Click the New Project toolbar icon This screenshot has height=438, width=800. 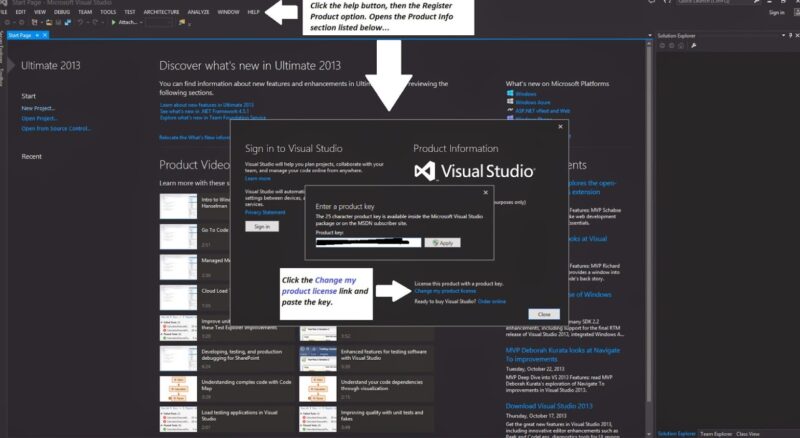(x=34, y=22)
